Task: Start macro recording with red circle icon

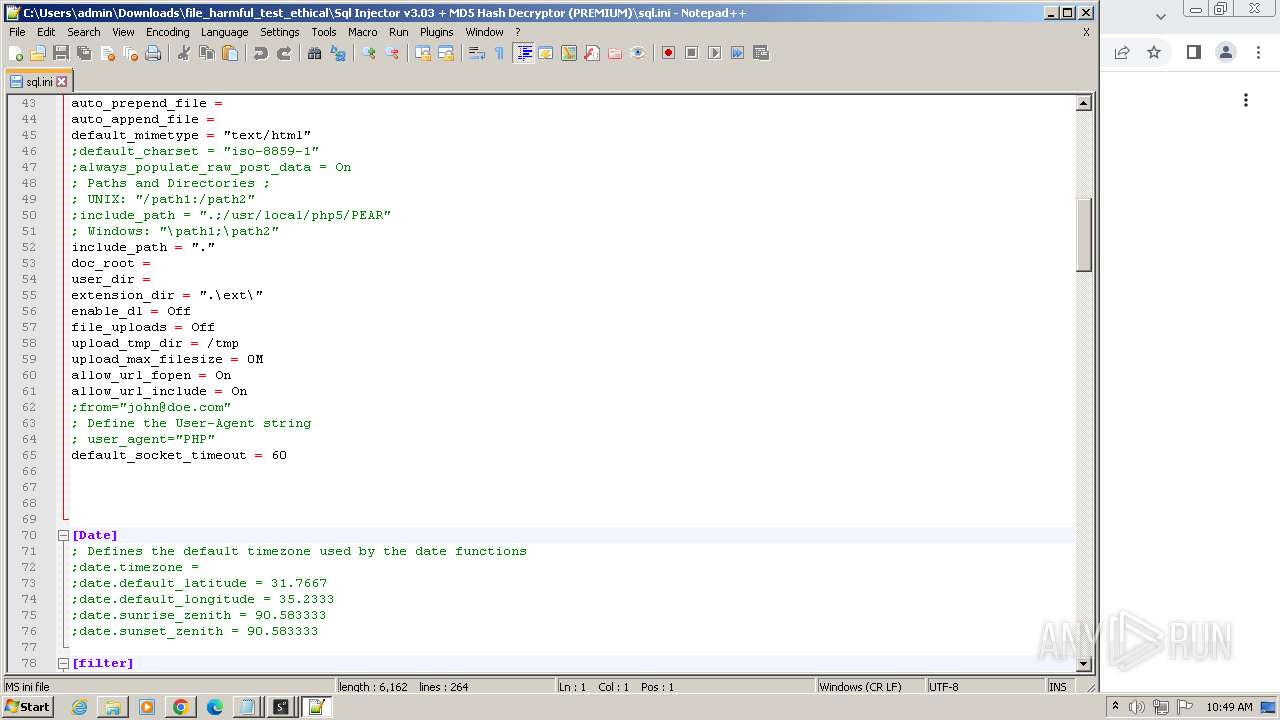Action: (x=668, y=53)
